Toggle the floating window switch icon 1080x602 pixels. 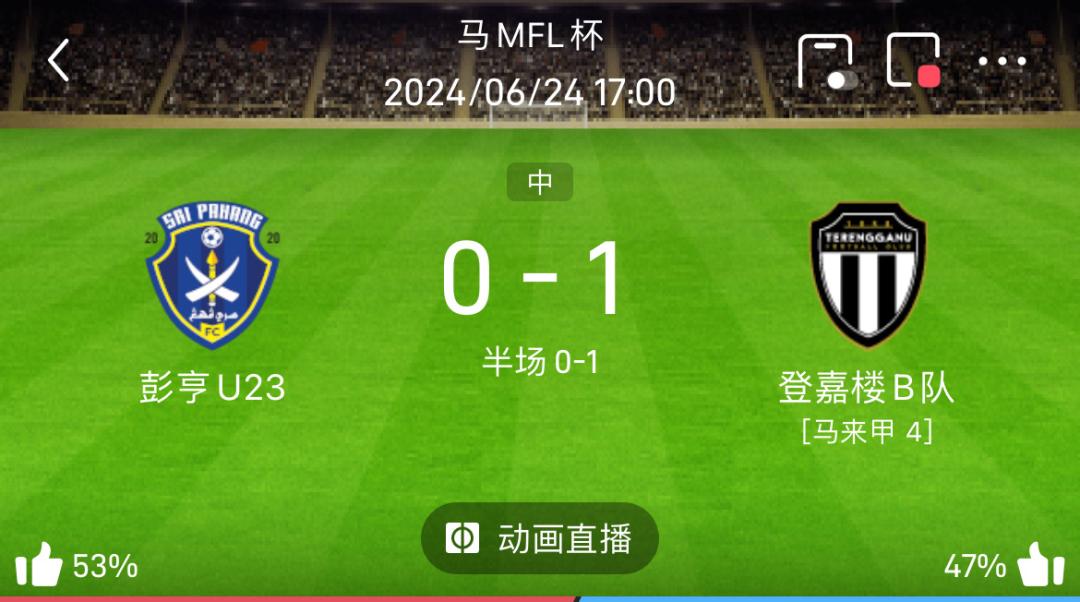click(827, 61)
